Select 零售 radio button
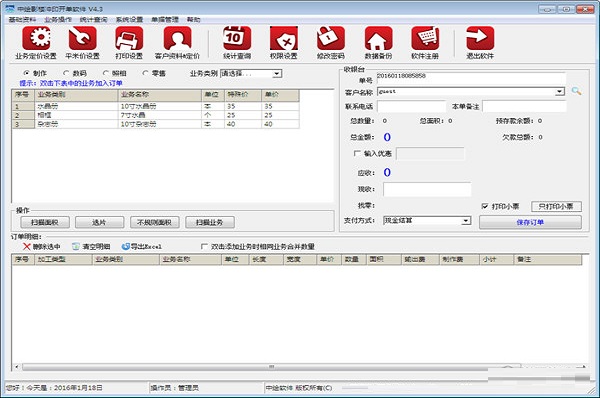The image size is (600, 398). [x=145, y=73]
